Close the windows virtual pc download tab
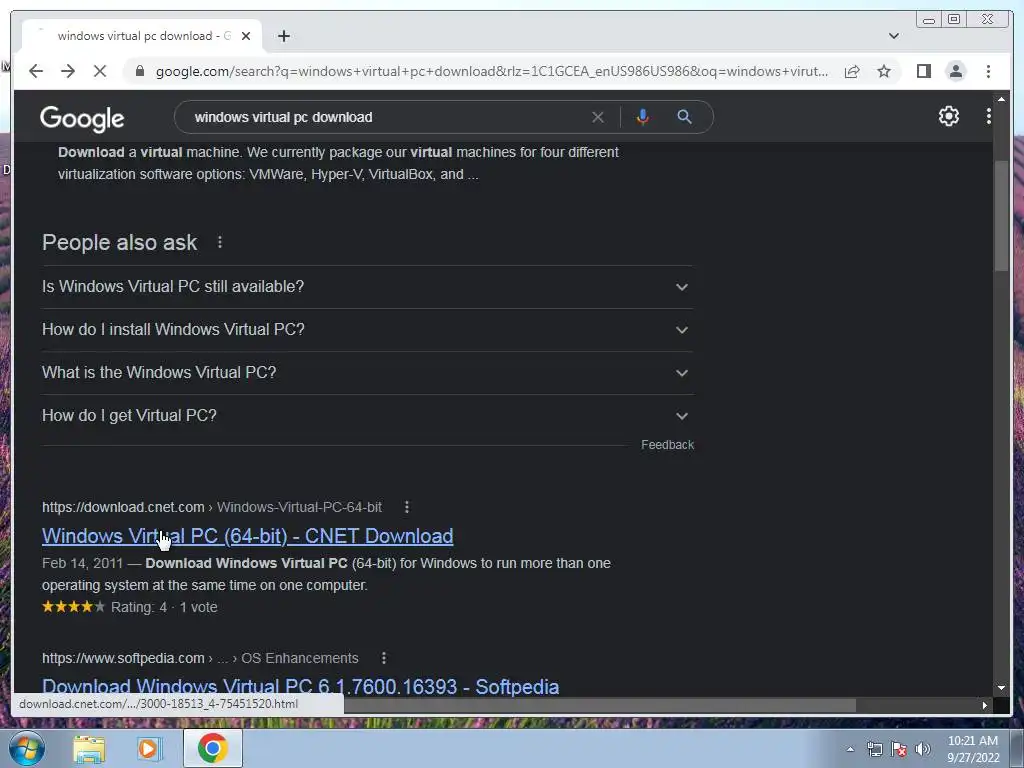Image resolution: width=1024 pixels, height=768 pixels. [246, 36]
